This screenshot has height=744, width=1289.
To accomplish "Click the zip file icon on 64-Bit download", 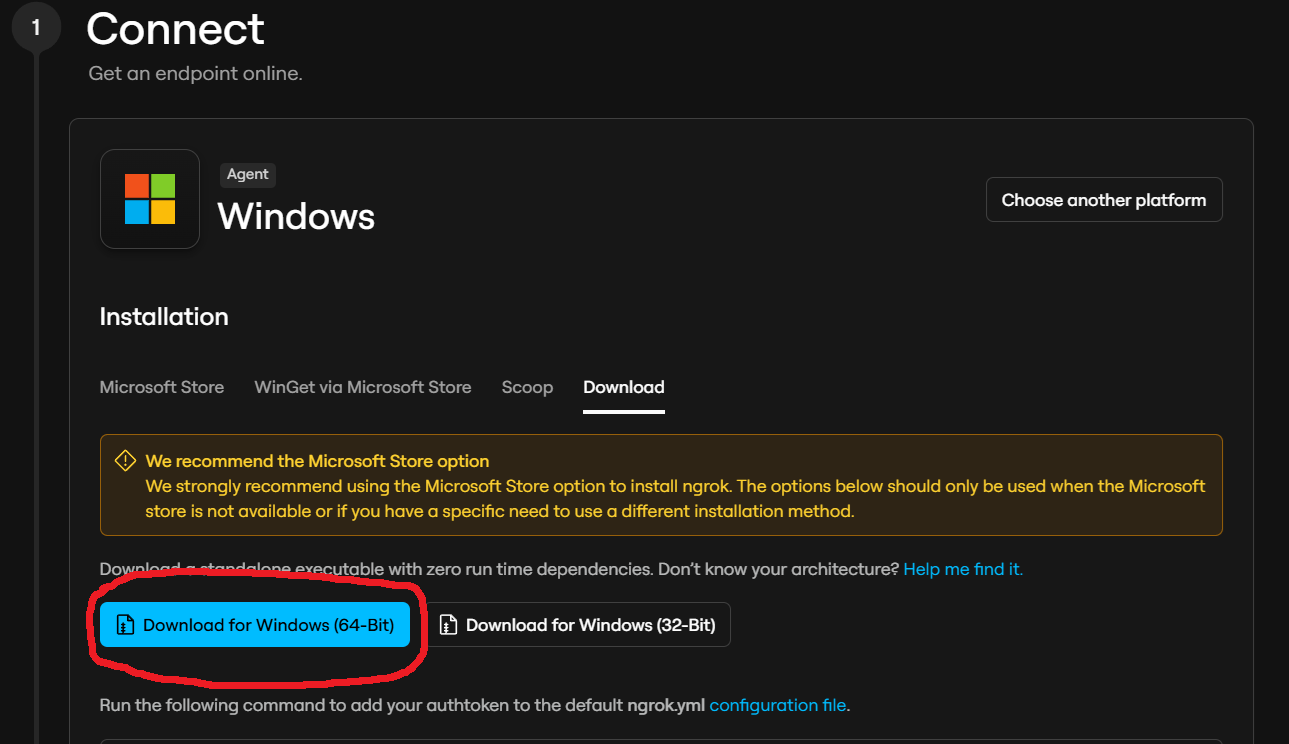I will point(125,625).
